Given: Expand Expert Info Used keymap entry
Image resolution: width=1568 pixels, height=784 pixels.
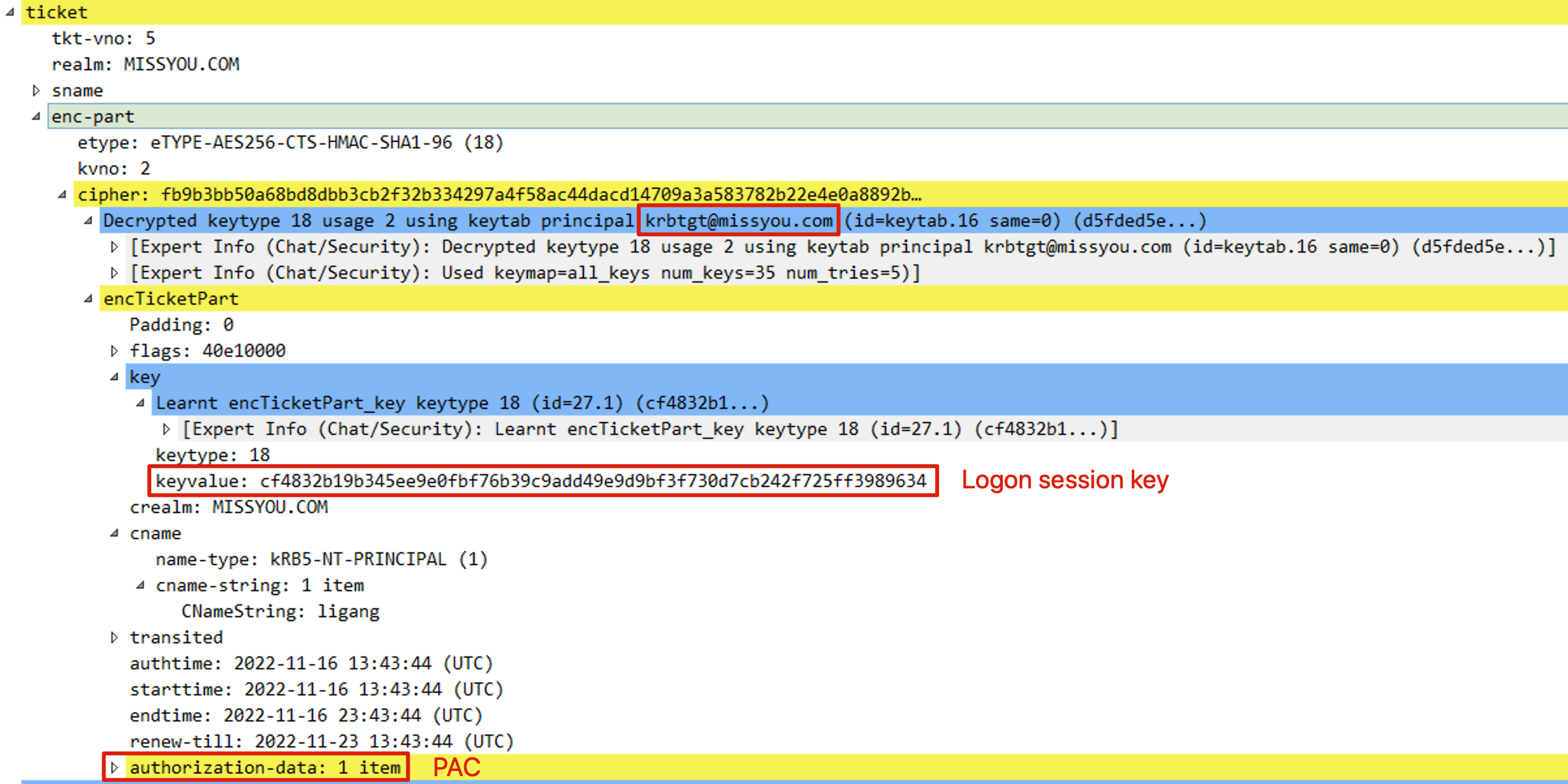Looking at the screenshot, I should pyautogui.click(x=115, y=273).
